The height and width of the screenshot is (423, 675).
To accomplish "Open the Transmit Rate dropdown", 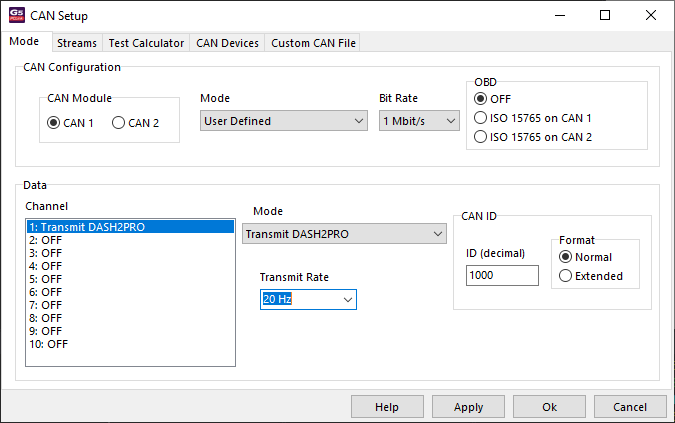I will pos(307,299).
